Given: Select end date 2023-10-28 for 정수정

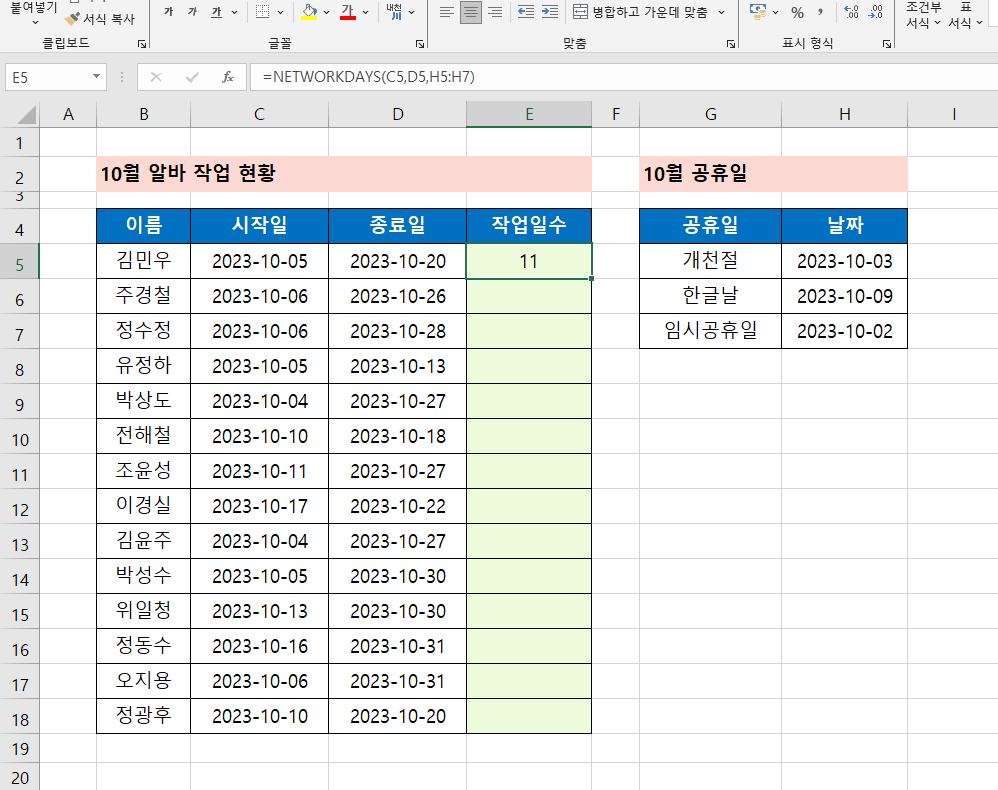Looking at the screenshot, I should coord(398,331).
